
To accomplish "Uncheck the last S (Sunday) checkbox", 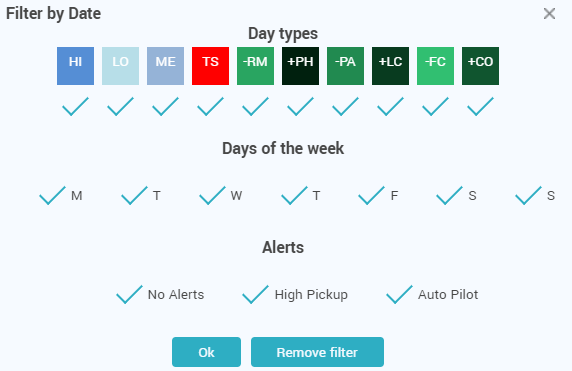I will point(528,196).
